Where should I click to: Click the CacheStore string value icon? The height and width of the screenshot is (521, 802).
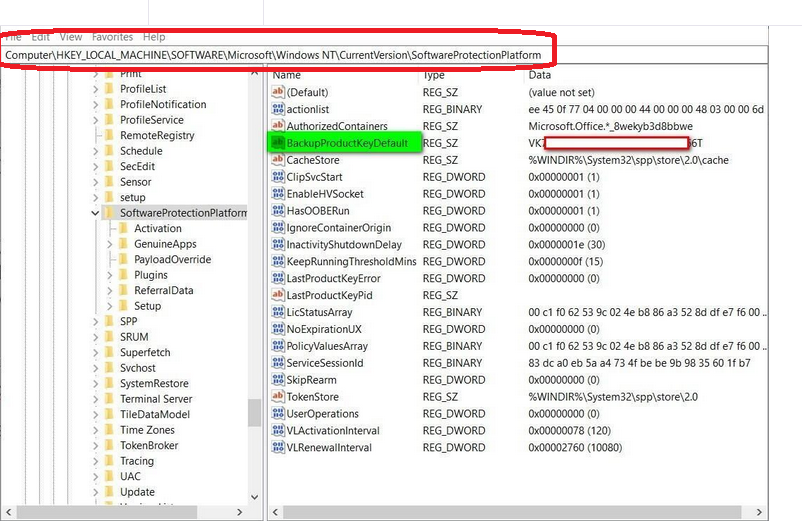coord(278,160)
